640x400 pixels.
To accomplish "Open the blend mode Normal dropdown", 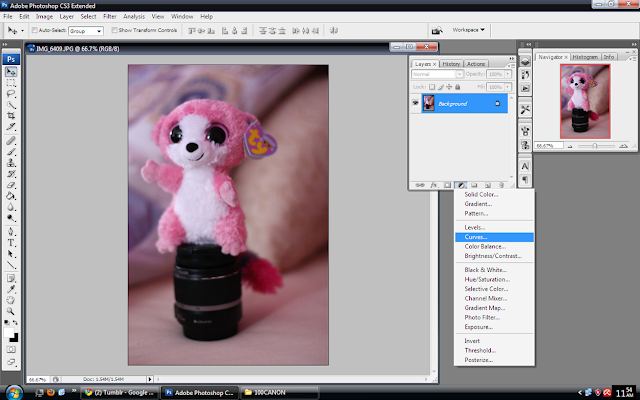I will (437, 74).
